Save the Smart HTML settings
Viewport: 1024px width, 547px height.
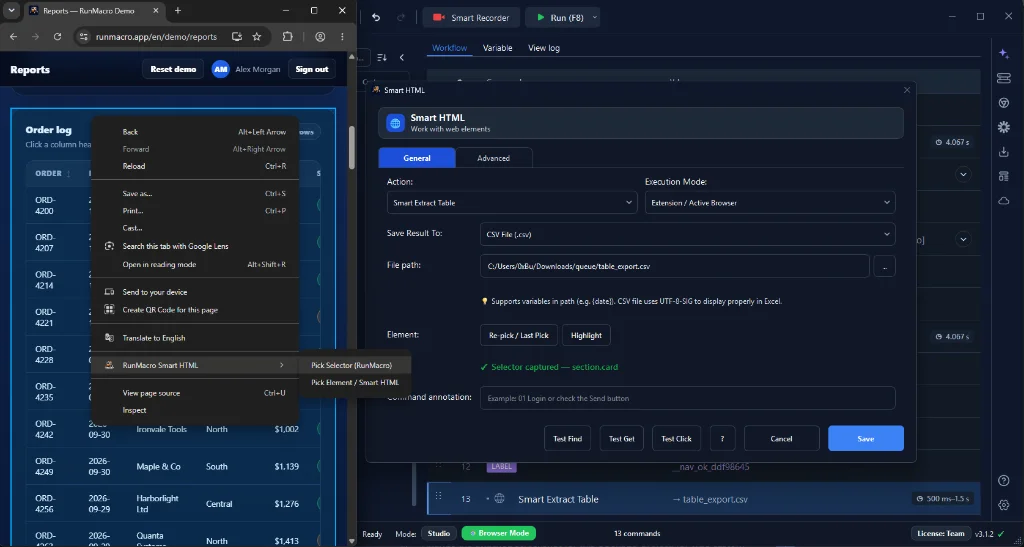(x=866, y=439)
